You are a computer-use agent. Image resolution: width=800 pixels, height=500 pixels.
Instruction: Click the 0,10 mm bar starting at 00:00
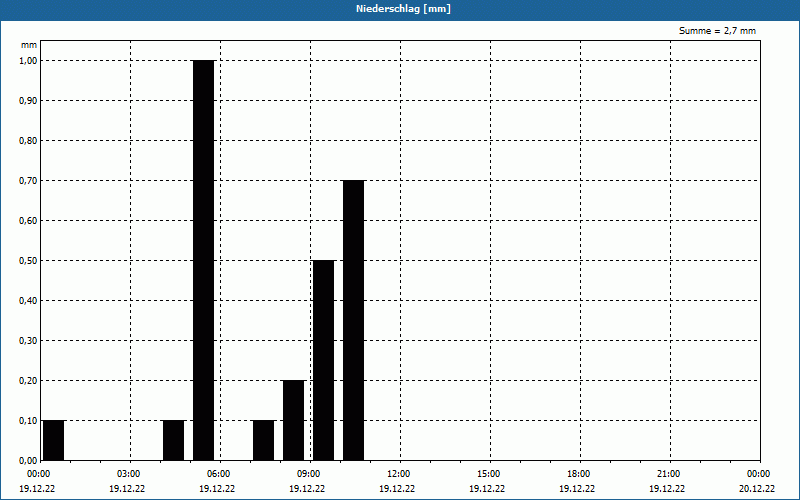tap(54, 440)
